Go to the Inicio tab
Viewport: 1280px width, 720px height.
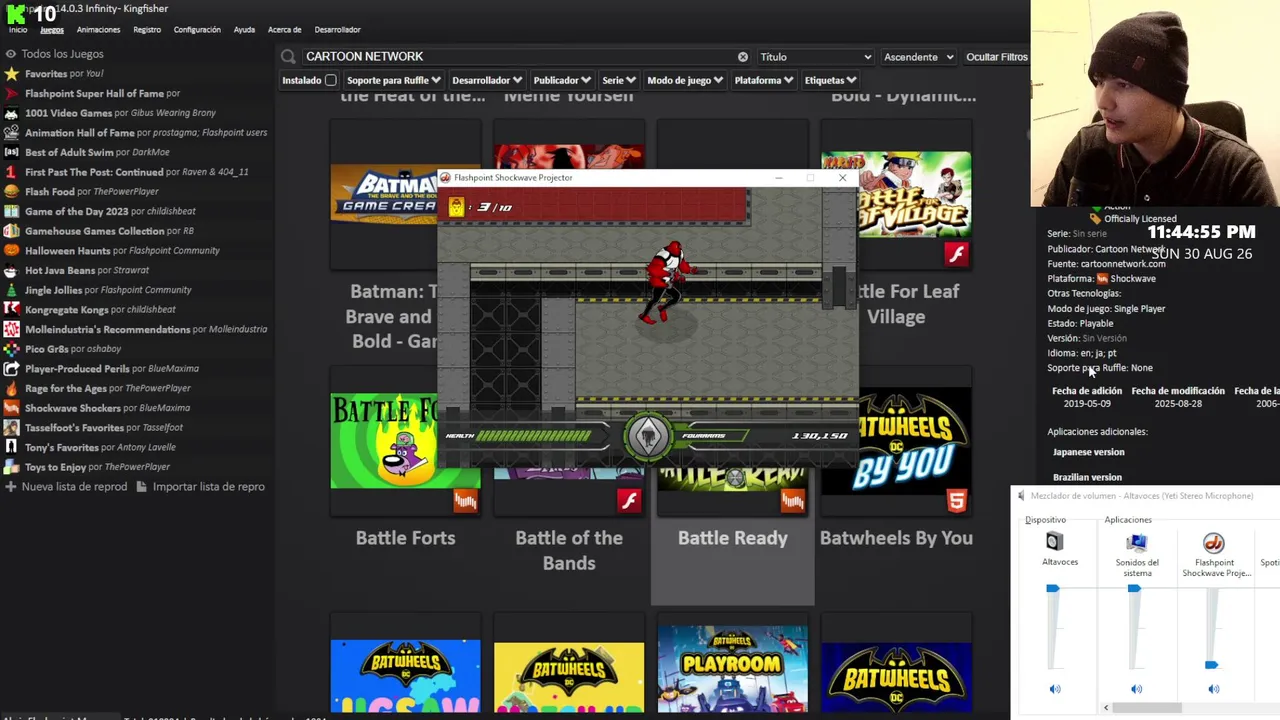(18, 30)
